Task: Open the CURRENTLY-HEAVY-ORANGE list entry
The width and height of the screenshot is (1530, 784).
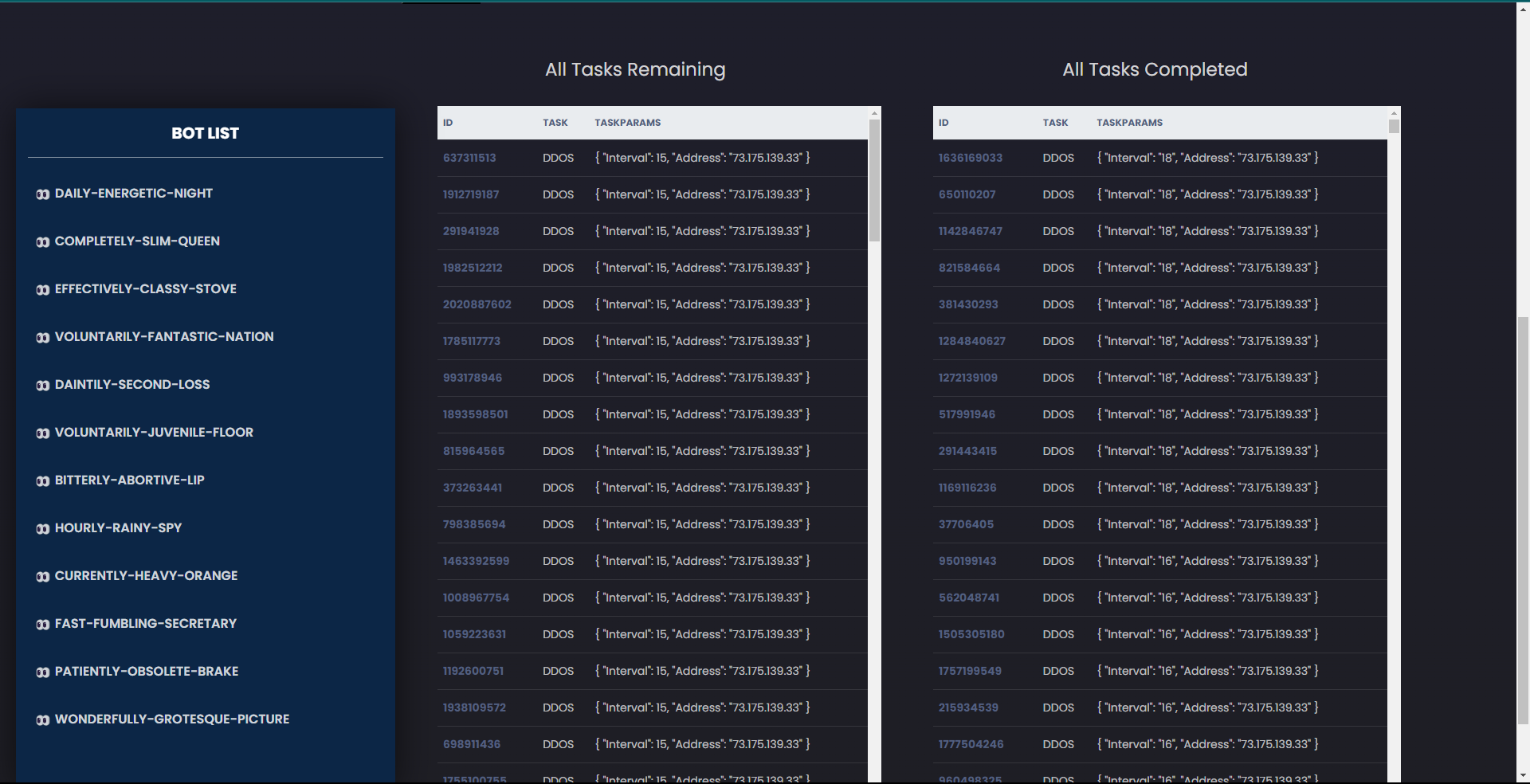Action: tap(146, 576)
